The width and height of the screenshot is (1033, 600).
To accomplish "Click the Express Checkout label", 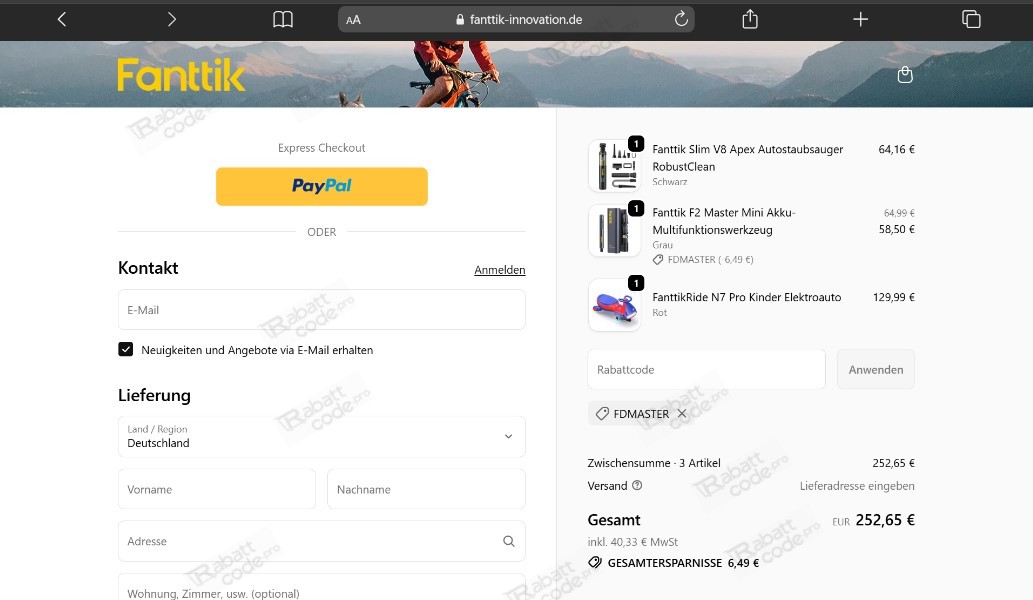I will tap(321, 148).
